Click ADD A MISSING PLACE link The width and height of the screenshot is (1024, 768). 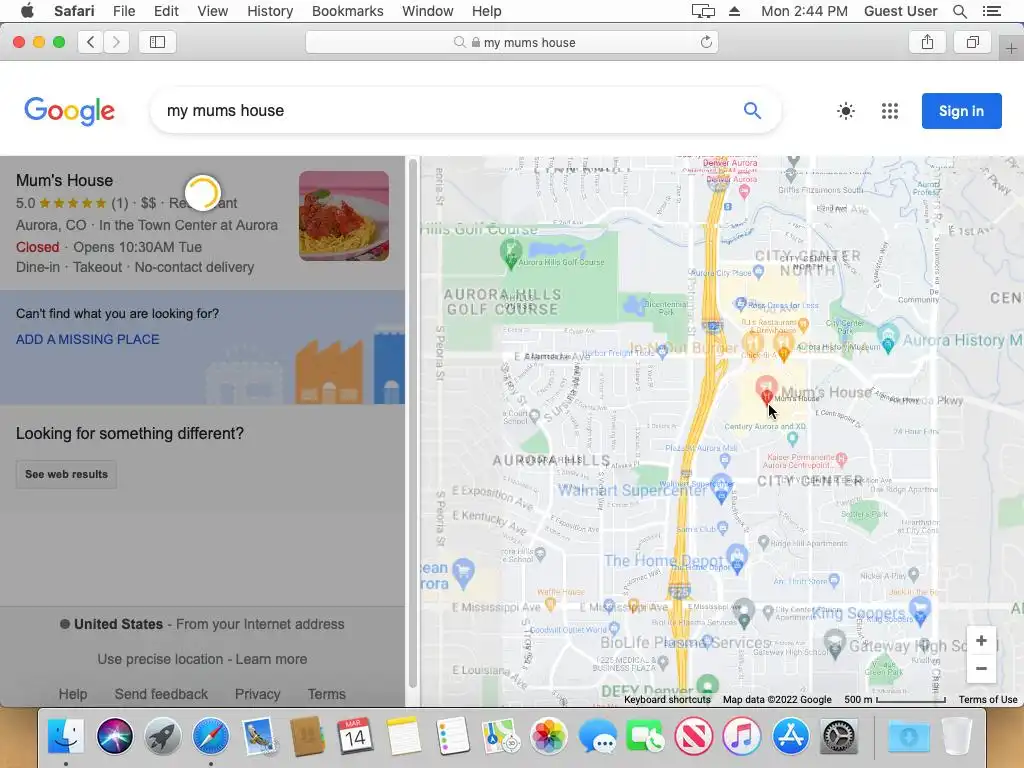pyautogui.click(x=88, y=339)
